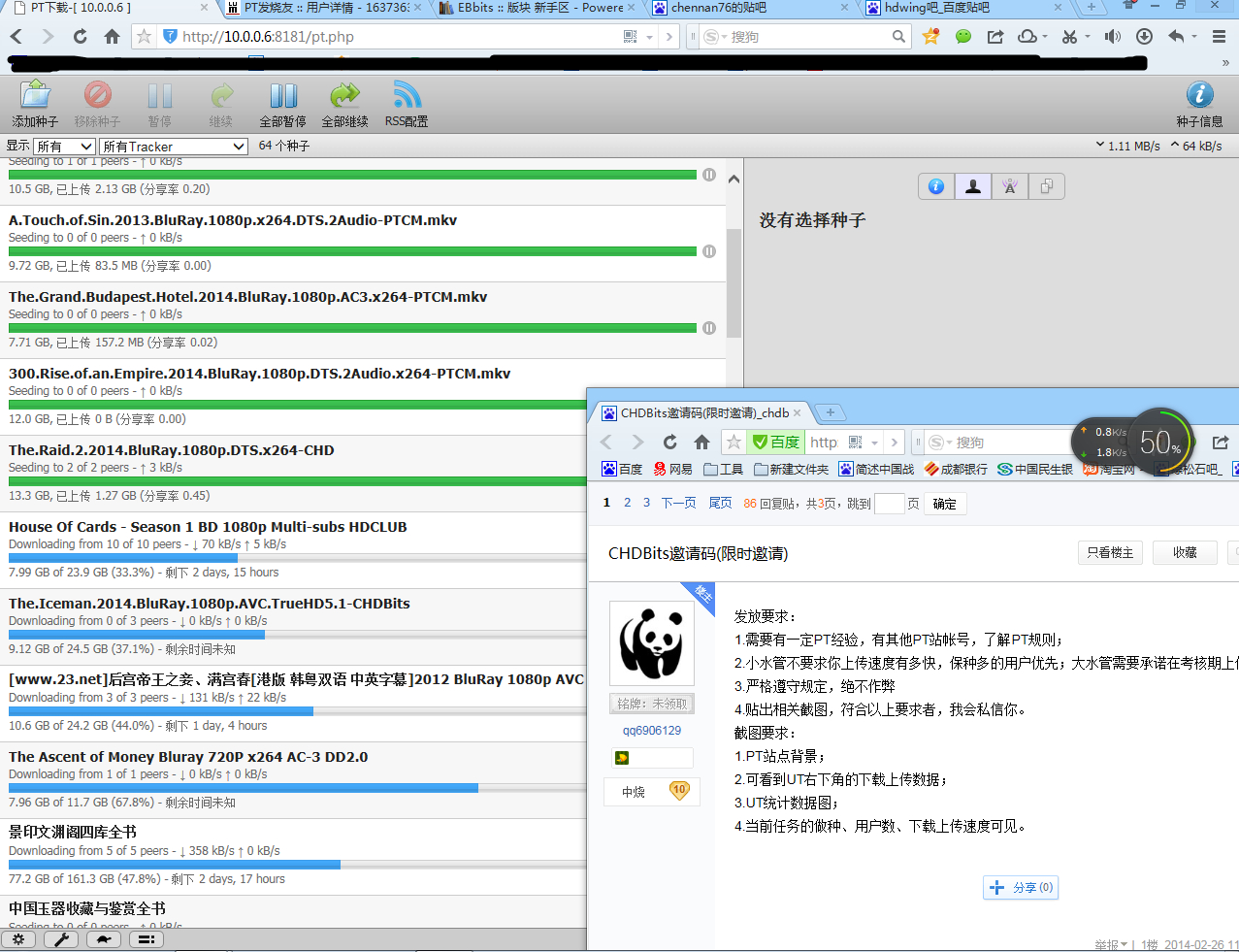Toggle the 种子信息 inspector icon
The width and height of the screenshot is (1239, 952).
click(x=1200, y=95)
